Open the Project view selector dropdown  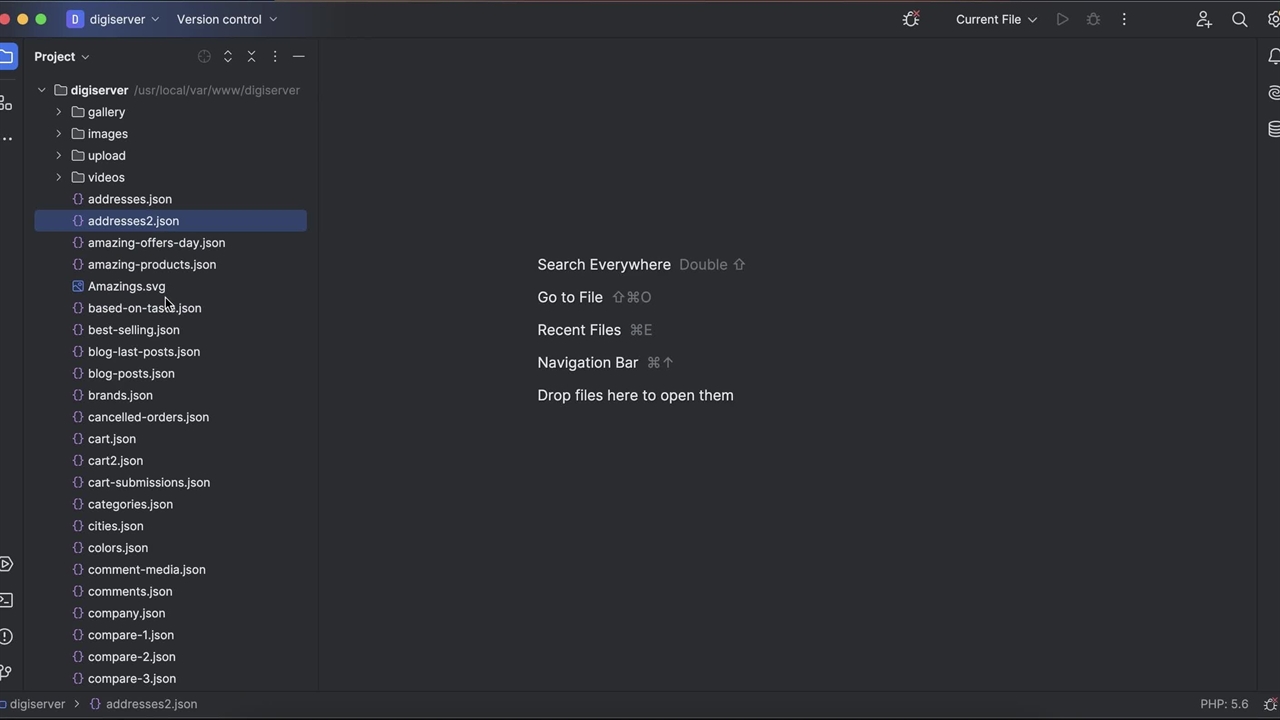tap(62, 57)
